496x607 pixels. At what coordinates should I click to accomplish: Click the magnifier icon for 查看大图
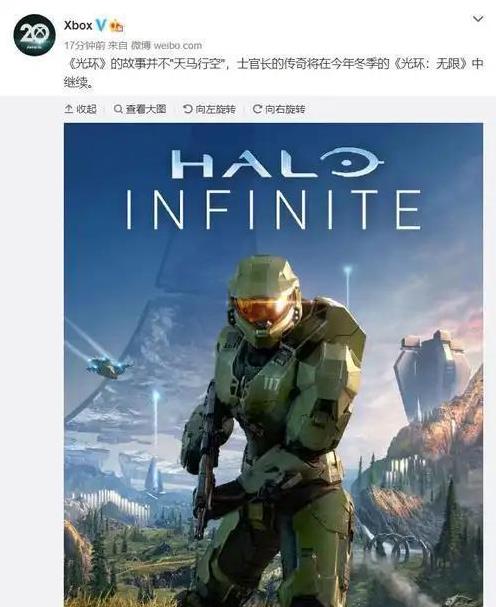click(x=118, y=109)
